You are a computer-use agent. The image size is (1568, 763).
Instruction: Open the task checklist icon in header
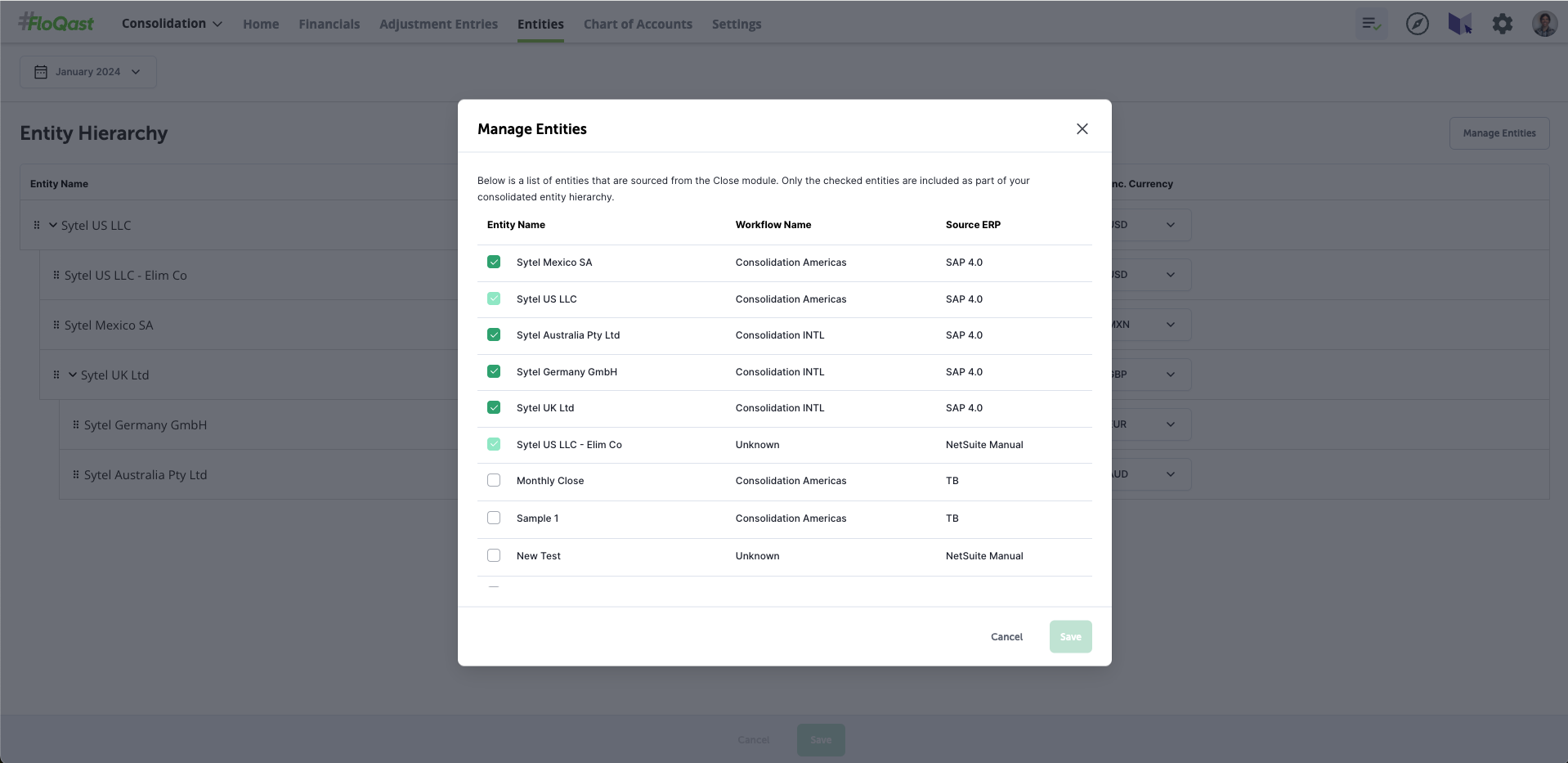(1372, 24)
